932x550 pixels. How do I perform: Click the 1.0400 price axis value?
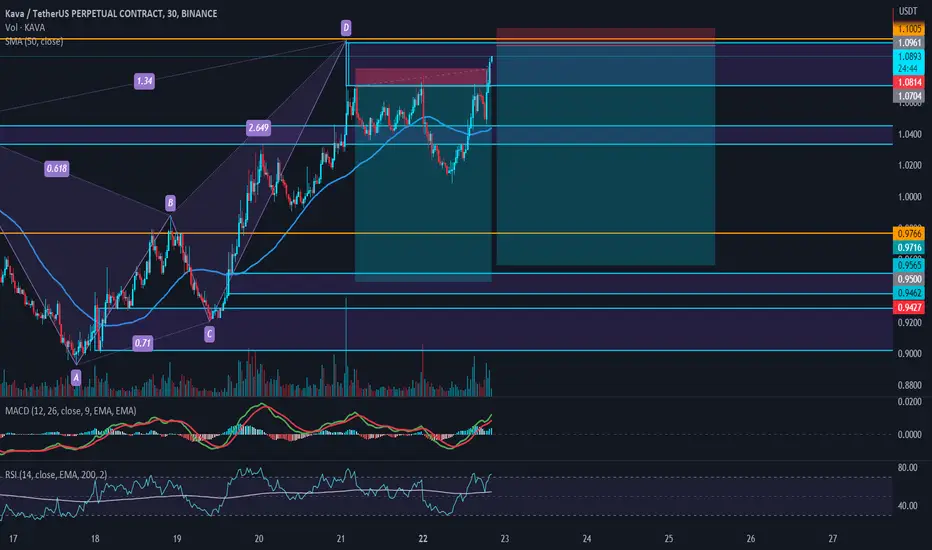910,134
